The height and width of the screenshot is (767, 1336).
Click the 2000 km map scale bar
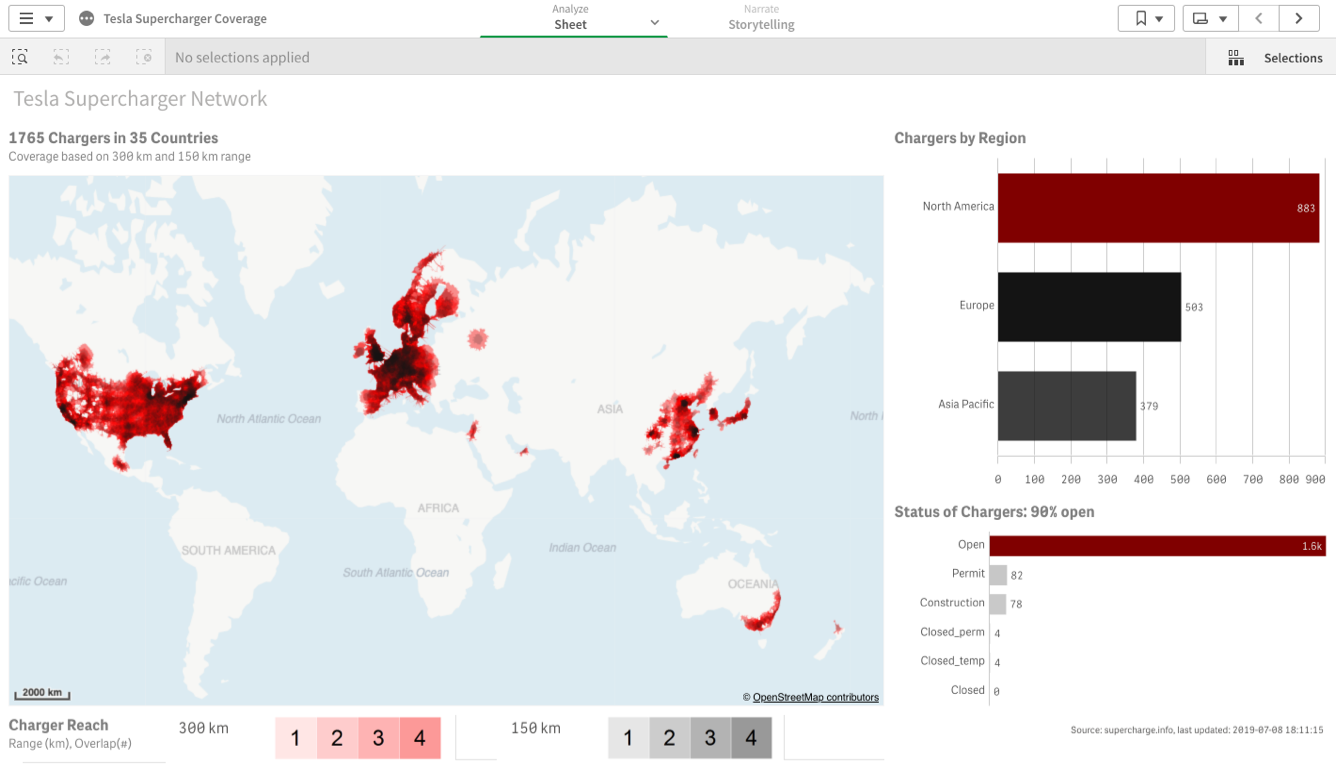point(42,693)
